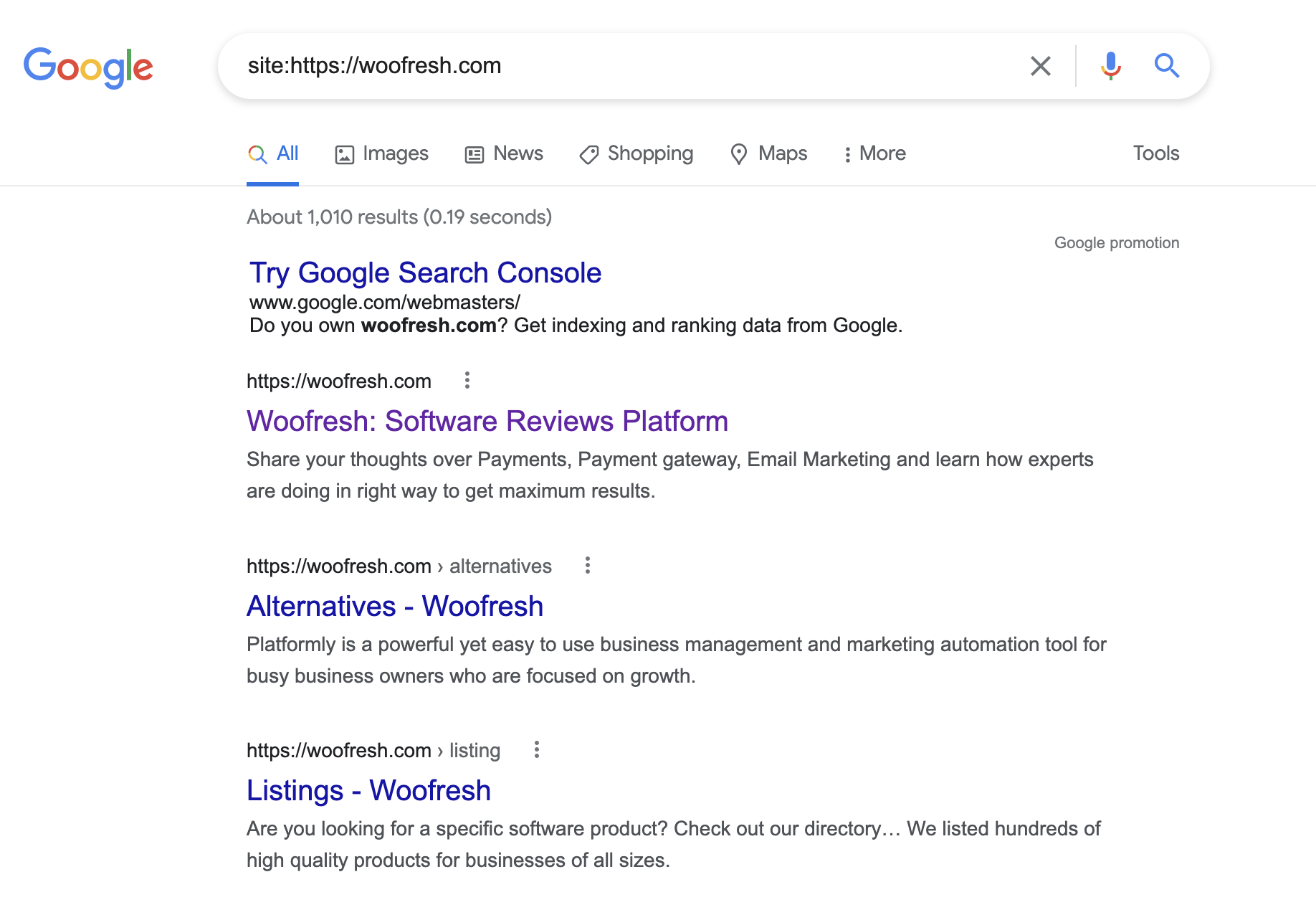Open three-dot menu for alternatives result
Viewport: 1316px width, 915px height.
click(x=588, y=566)
